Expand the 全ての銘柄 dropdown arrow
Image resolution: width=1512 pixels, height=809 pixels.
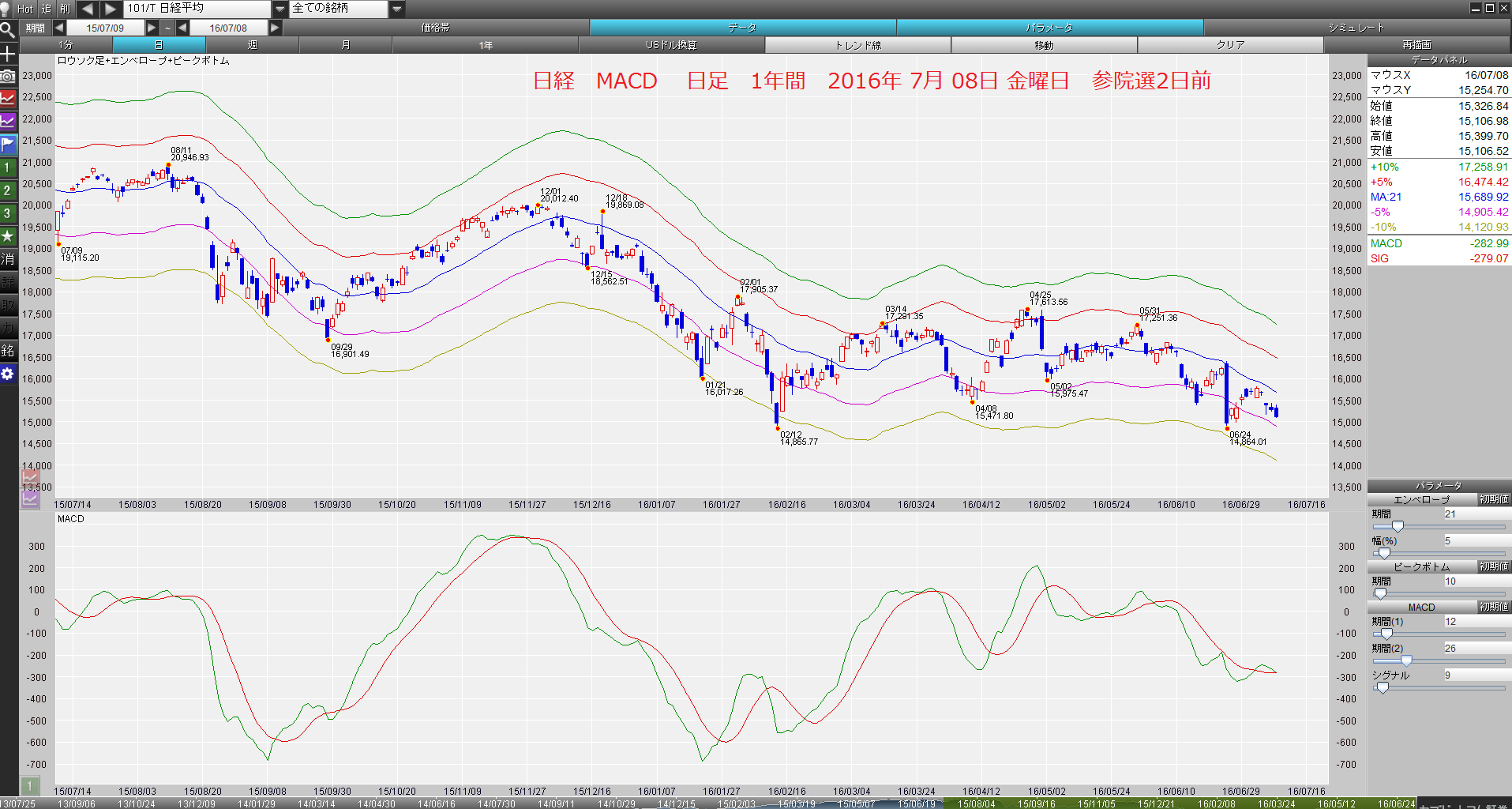(x=397, y=9)
